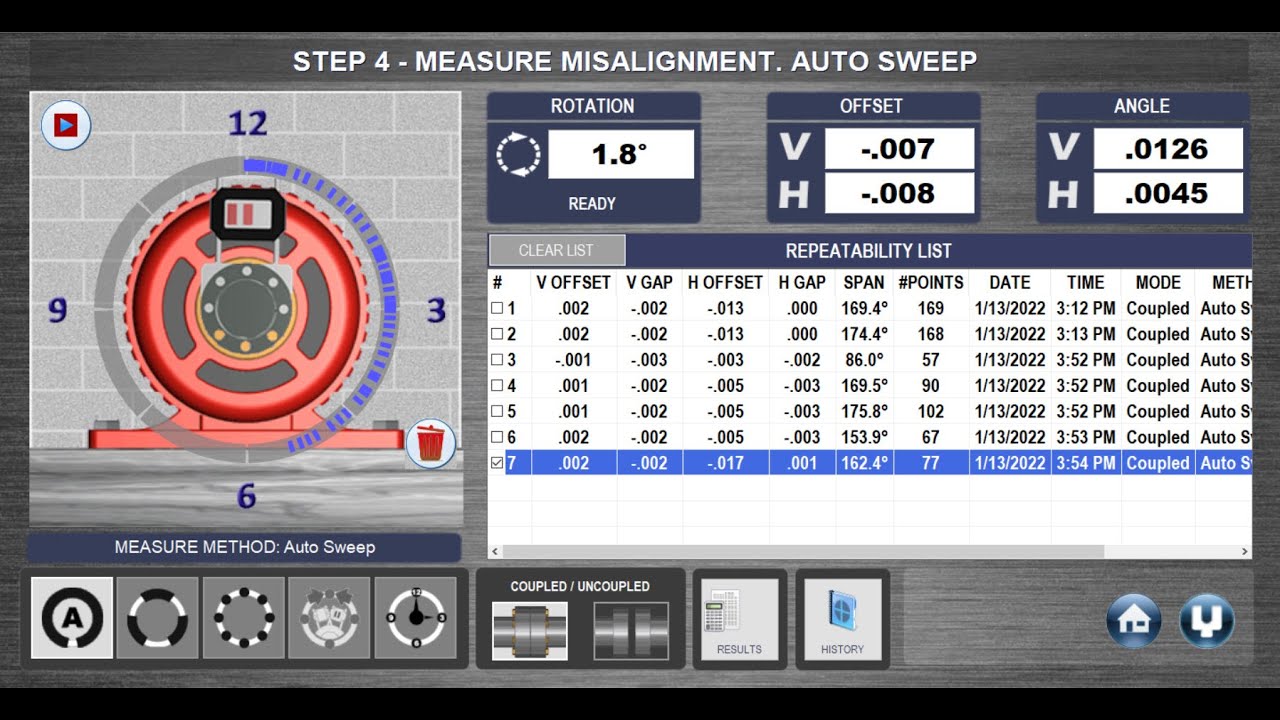
Task: Click the play icon on the sensor view
Action: [66, 126]
